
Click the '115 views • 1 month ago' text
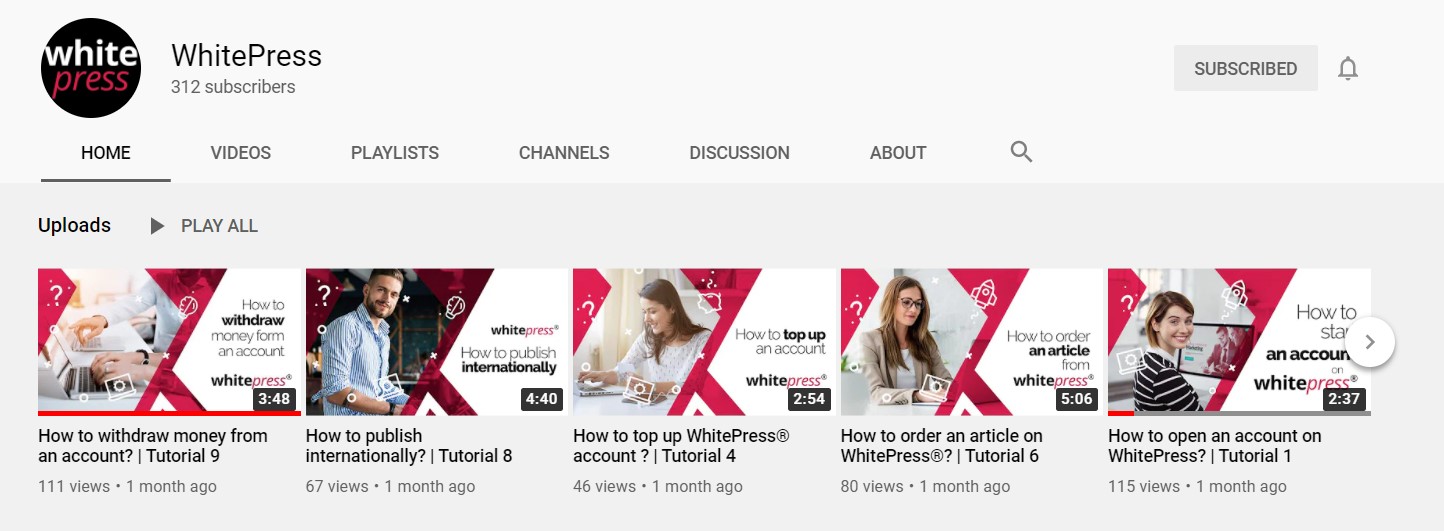click(x=1197, y=487)
